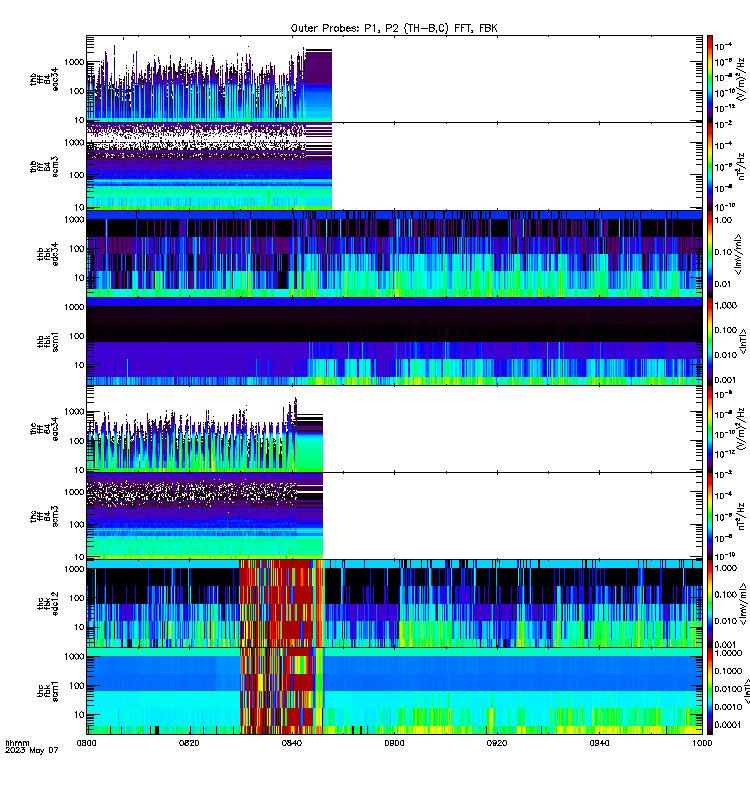The image size is (750, 800).
Task: Click the <|mV/m|> unit label of thc edc12
Action: 743,604
